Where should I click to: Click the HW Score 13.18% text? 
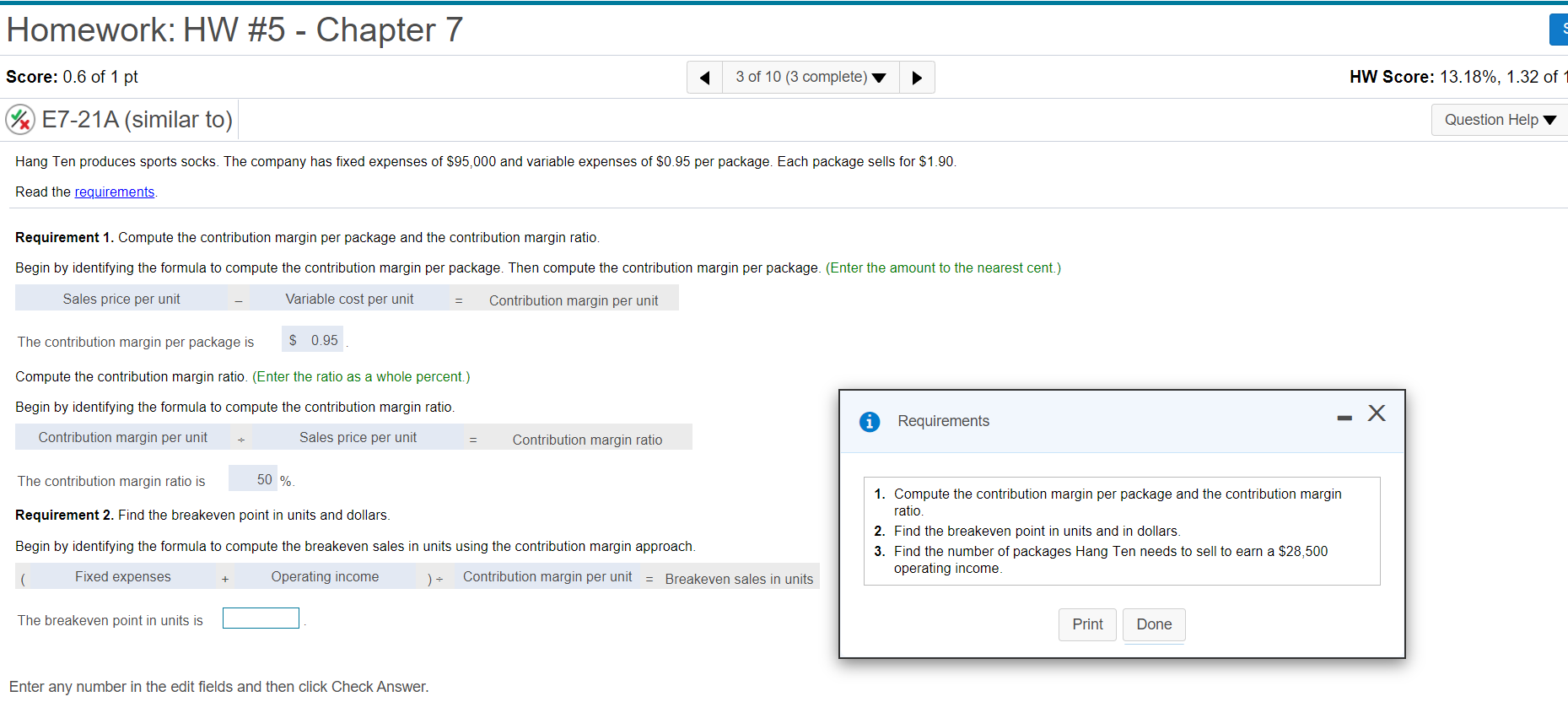click(x=1458, y=77)
